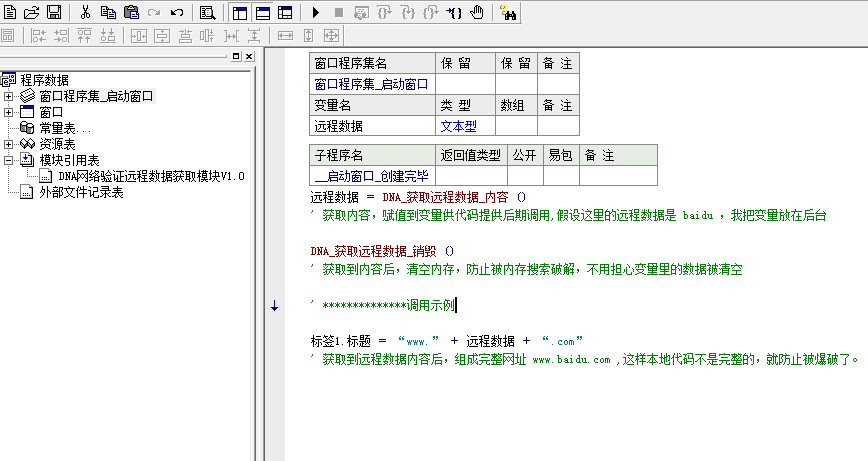The width and height of the screenshot is (868, 461).
Task: Click code line DNA_获取远程数据_内容 ()
Action: pyautogui.click(x=418, y=197)
